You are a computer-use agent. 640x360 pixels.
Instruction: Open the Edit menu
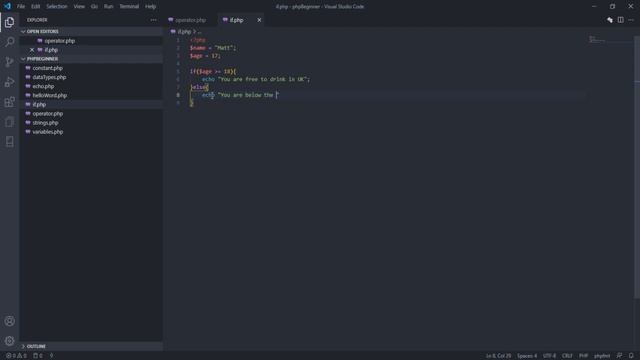pos(36,7)
